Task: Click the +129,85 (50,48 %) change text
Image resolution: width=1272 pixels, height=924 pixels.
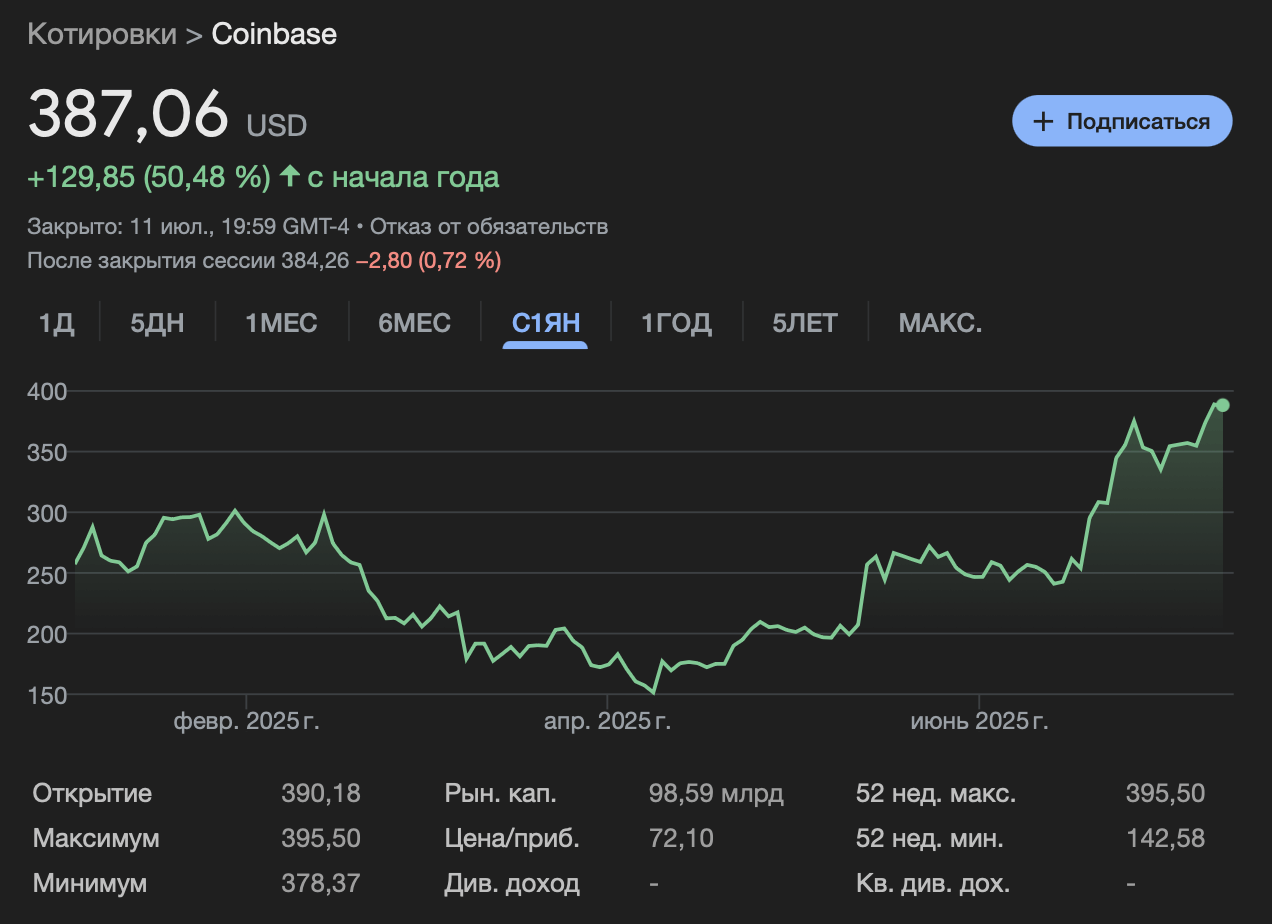Action: tap(149, 178)
